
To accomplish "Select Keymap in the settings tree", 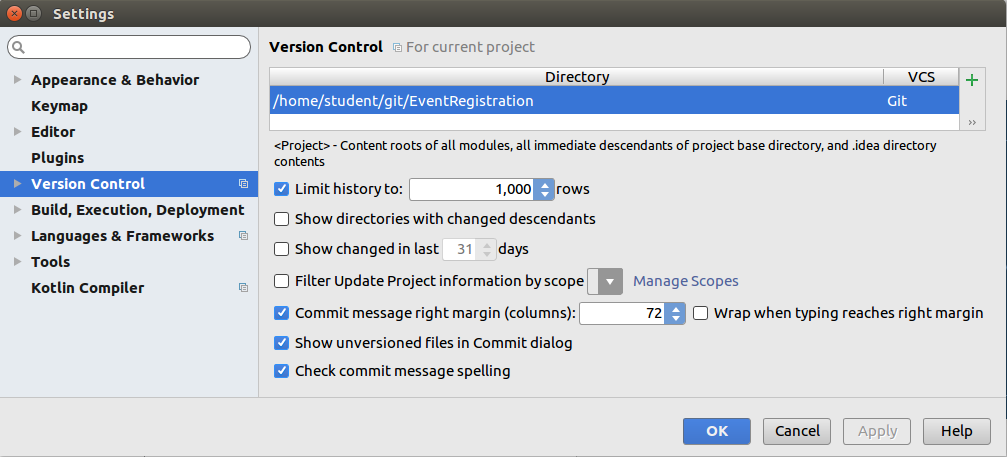I will [59, 106].
